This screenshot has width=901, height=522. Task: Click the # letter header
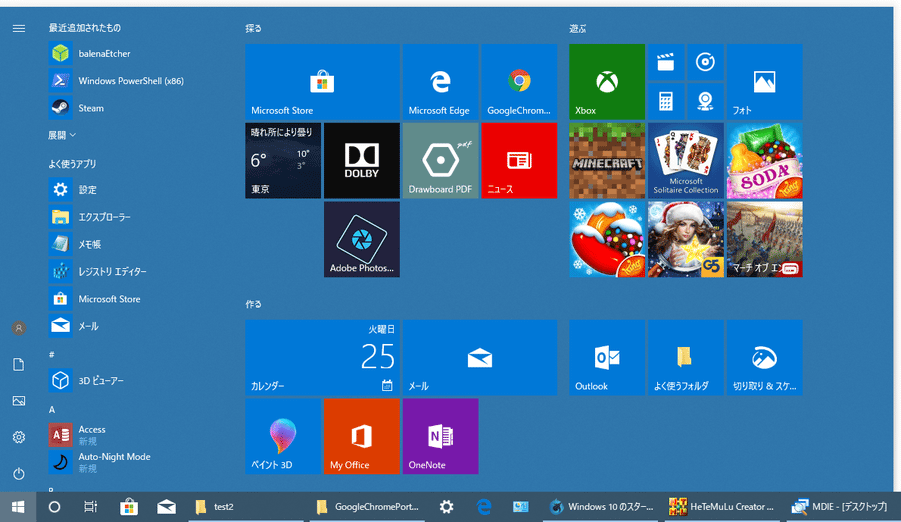coord(52,355)
